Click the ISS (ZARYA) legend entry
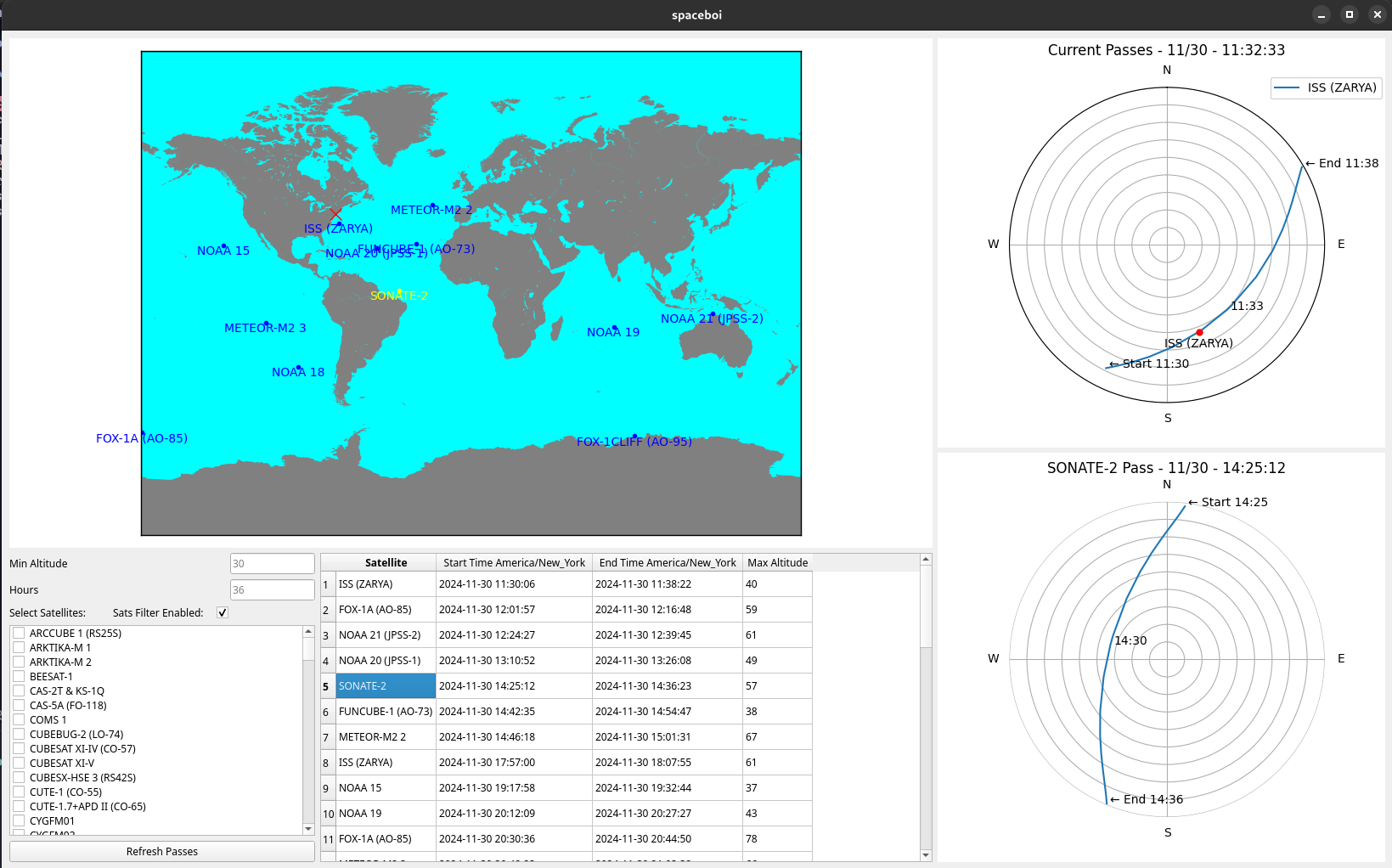This screenshot has height=868, width=1392. 1326,87
